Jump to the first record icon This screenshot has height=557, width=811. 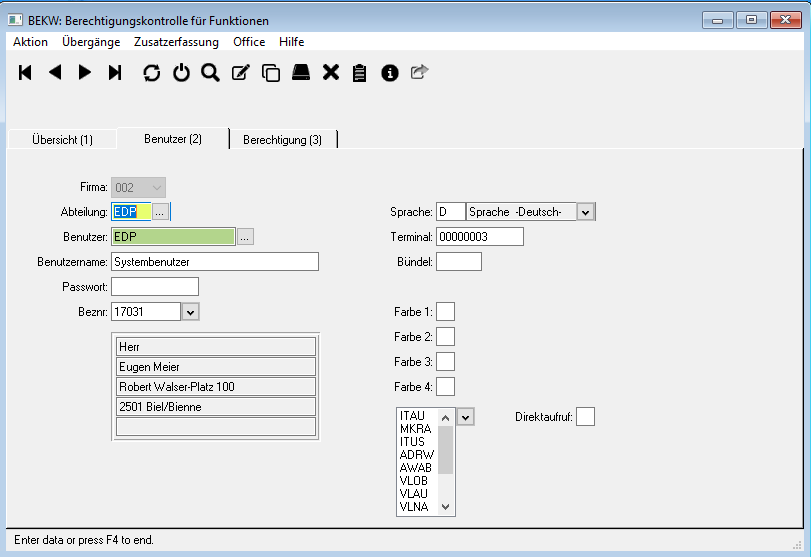(x=26, y=72)
